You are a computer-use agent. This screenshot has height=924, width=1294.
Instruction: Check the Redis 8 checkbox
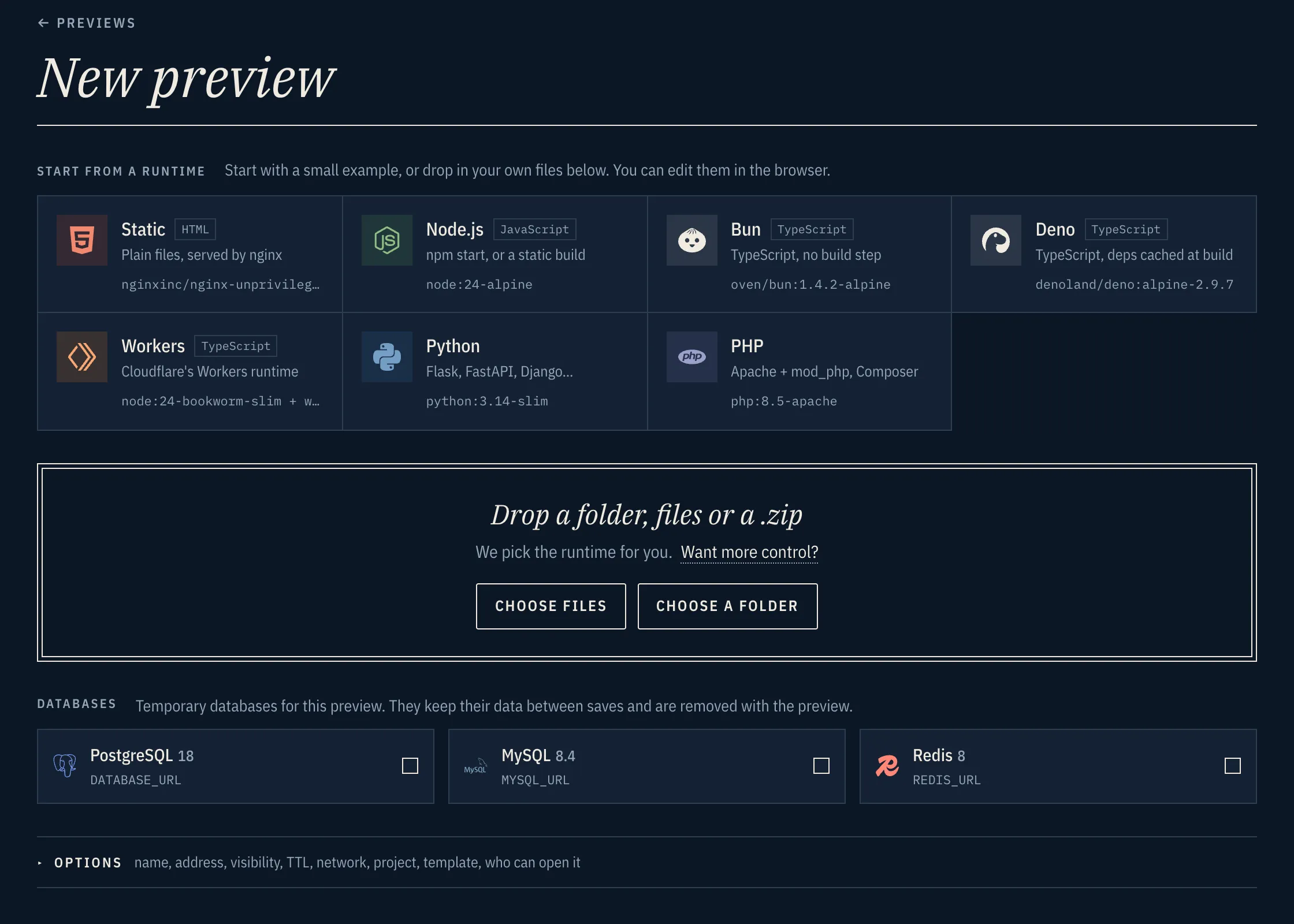1233,766
